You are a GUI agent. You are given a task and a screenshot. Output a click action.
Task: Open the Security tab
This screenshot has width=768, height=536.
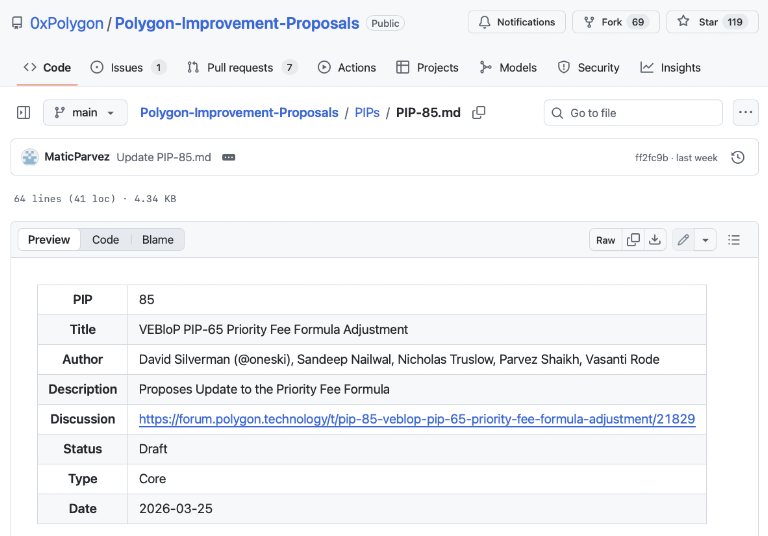click(x=588, y=68)
